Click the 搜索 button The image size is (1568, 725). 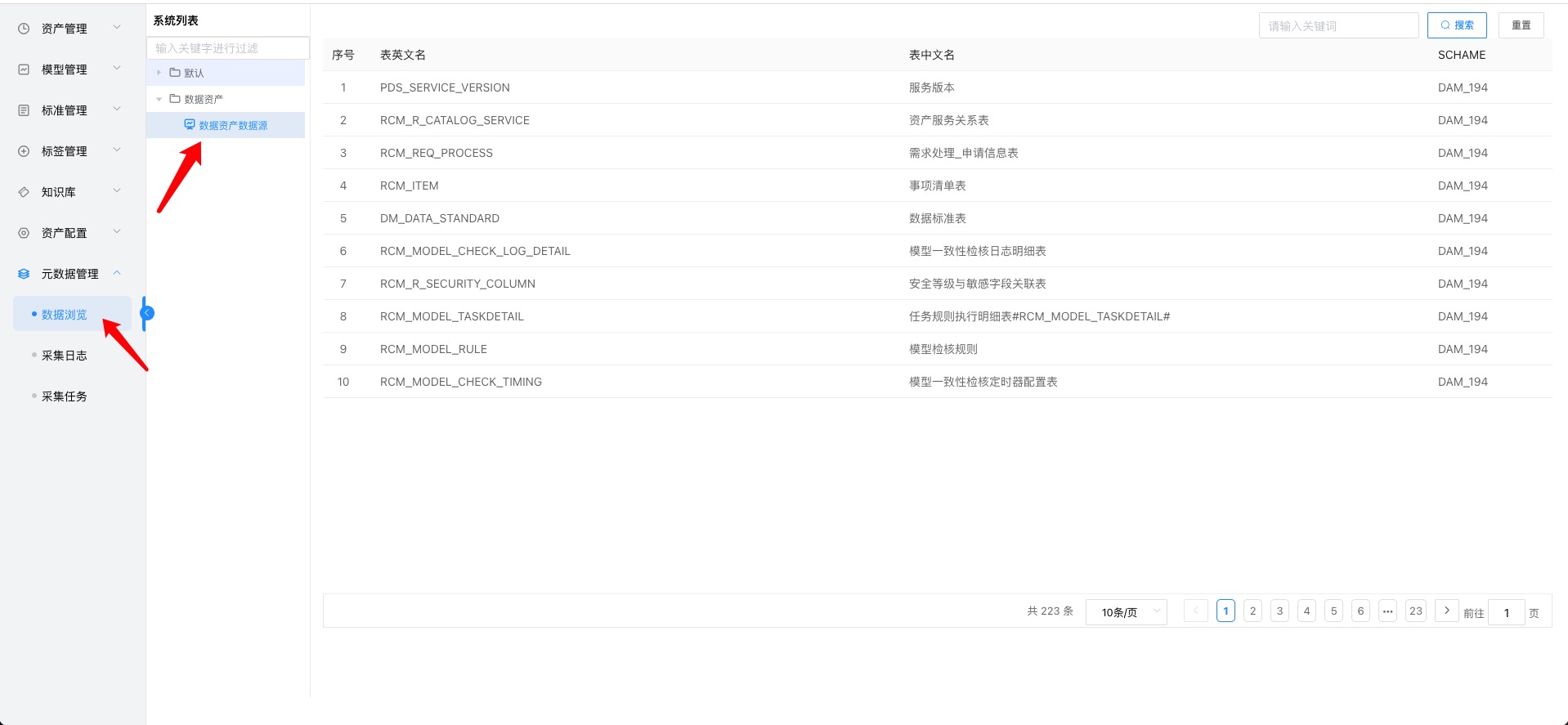[x=1457, y=25]
